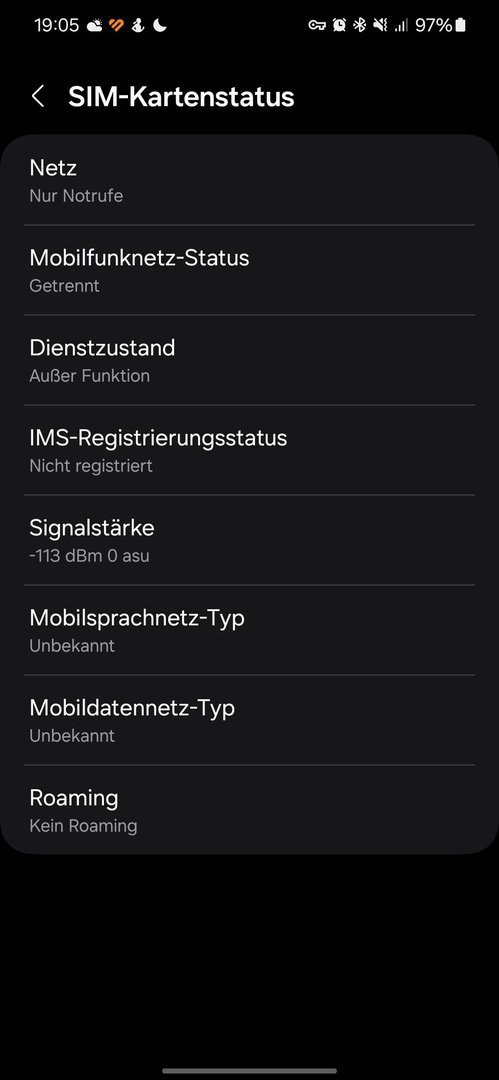This screenshot has width=499, height=1080.
Task: Tap the Bluetooth status icon
Action: [x=359, y=25]
